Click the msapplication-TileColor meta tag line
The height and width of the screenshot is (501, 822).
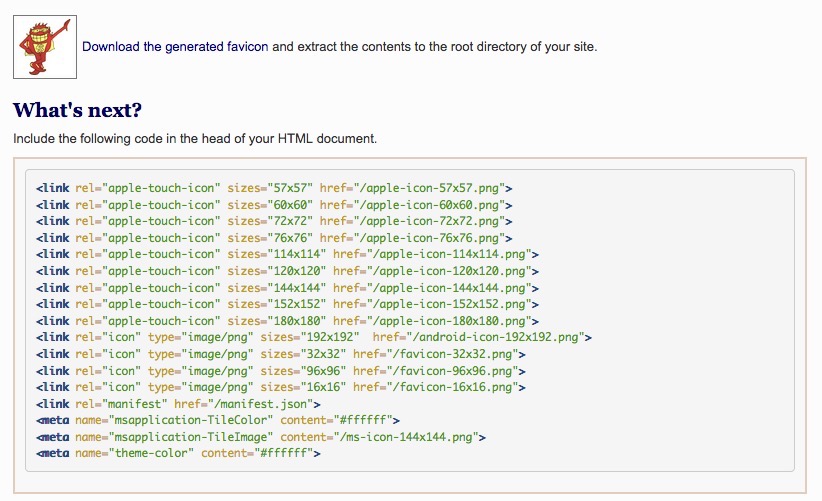218,420
